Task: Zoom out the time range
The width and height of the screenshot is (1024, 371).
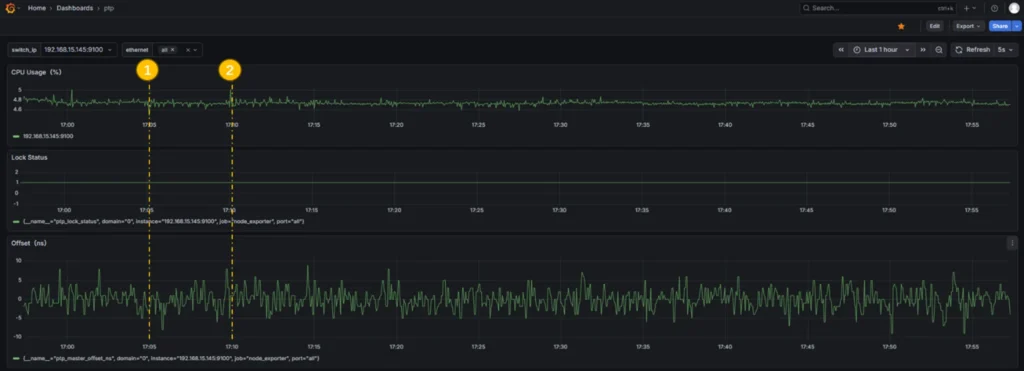Action: (938, 50)
